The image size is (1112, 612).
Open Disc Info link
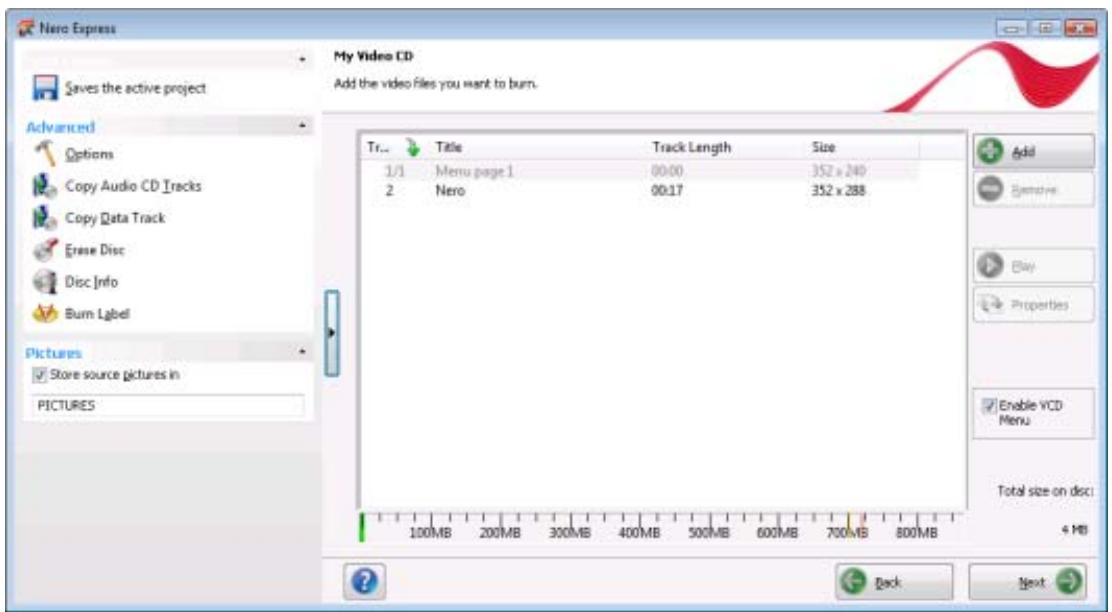point(91,282)
